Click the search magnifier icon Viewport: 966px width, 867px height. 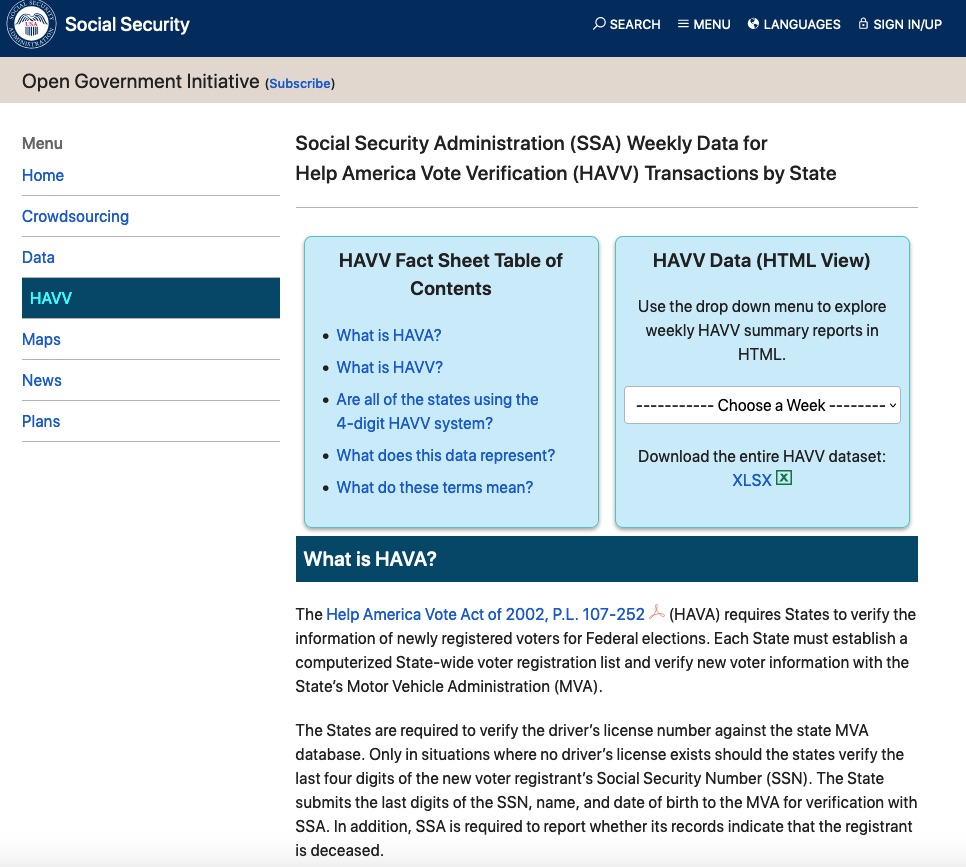[599, 23]
